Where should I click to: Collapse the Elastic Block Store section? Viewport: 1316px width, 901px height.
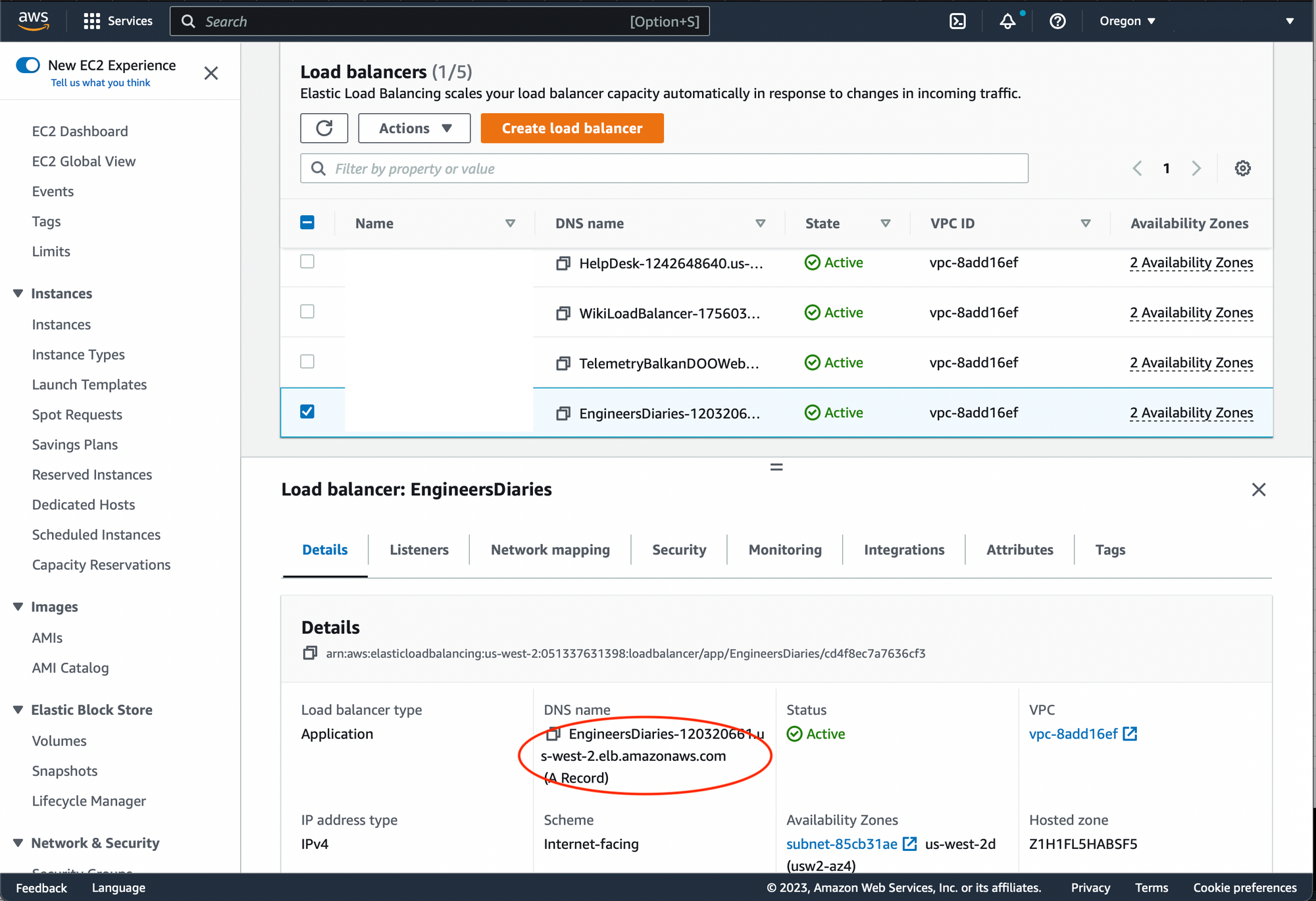tap(18, 709)
